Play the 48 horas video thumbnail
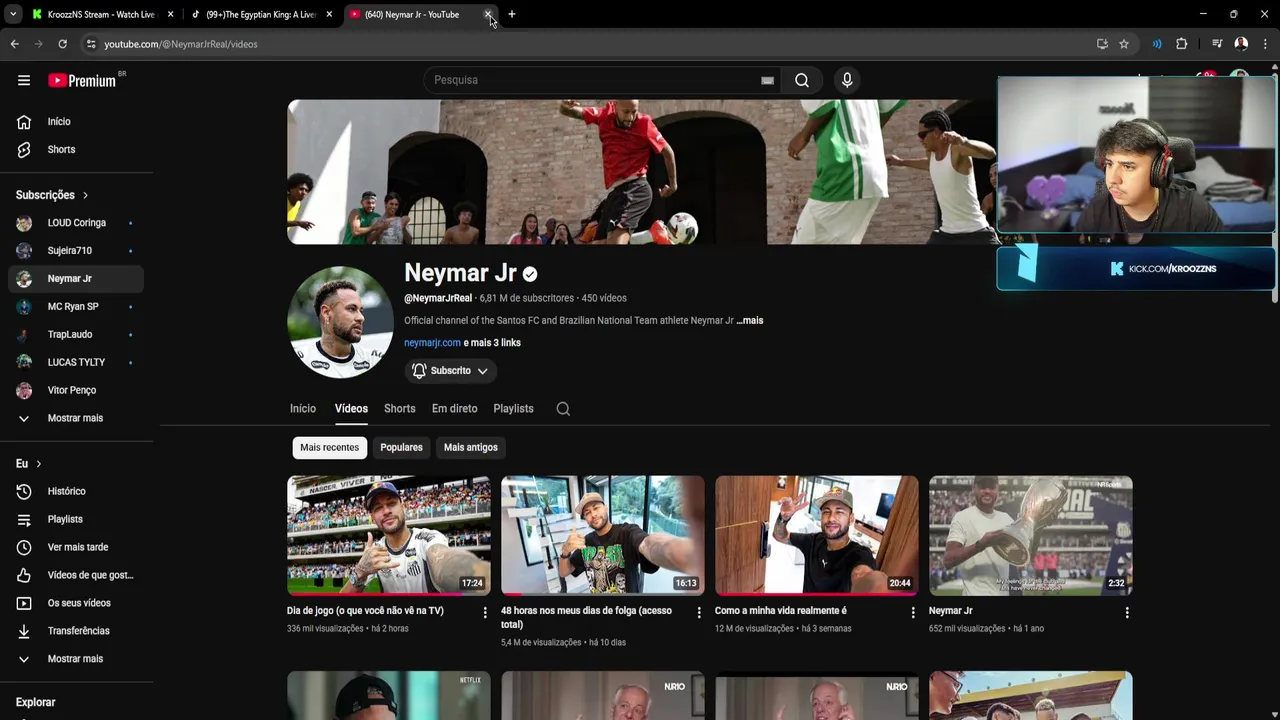1280x720 pixels. click(603, 535)
